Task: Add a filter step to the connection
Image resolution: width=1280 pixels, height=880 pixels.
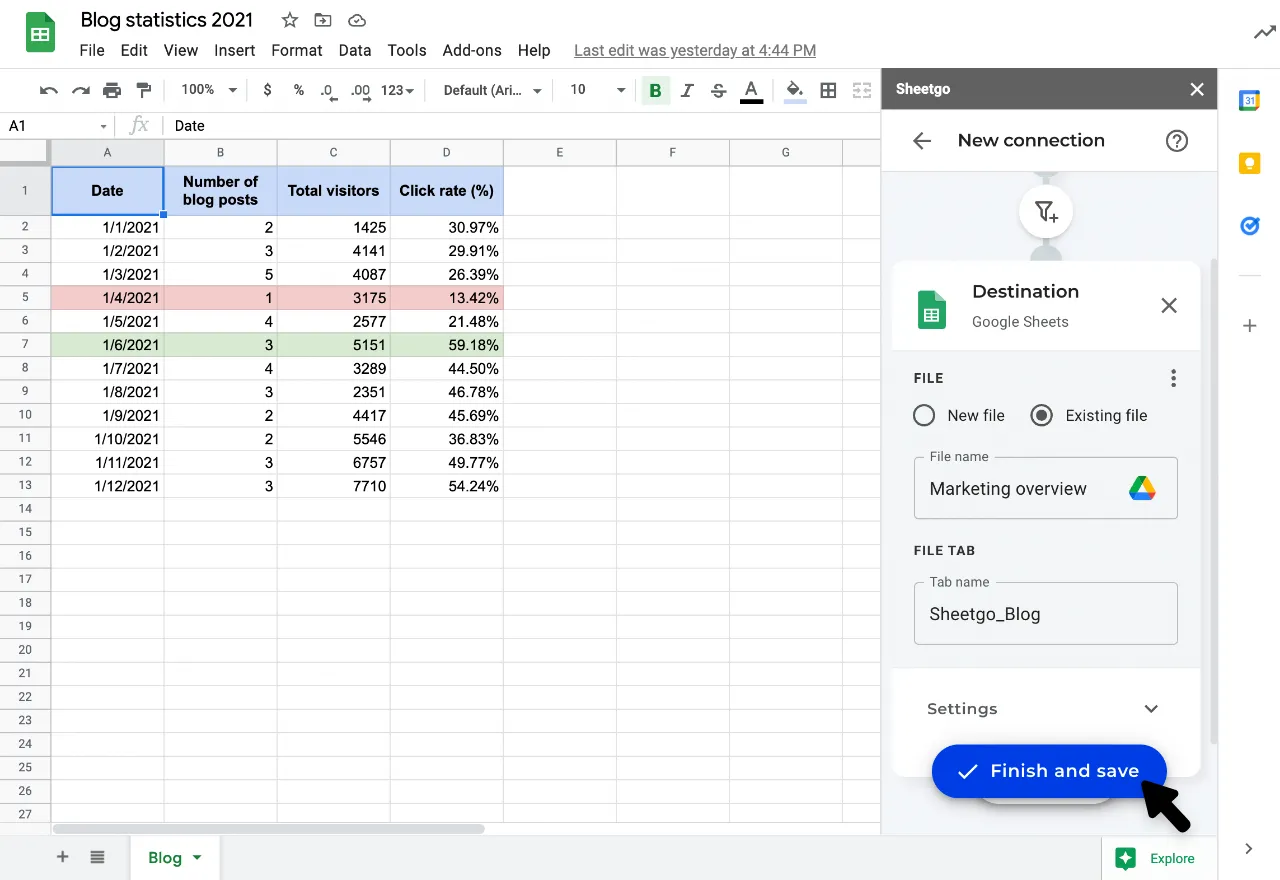Action: click(1046, 211)
